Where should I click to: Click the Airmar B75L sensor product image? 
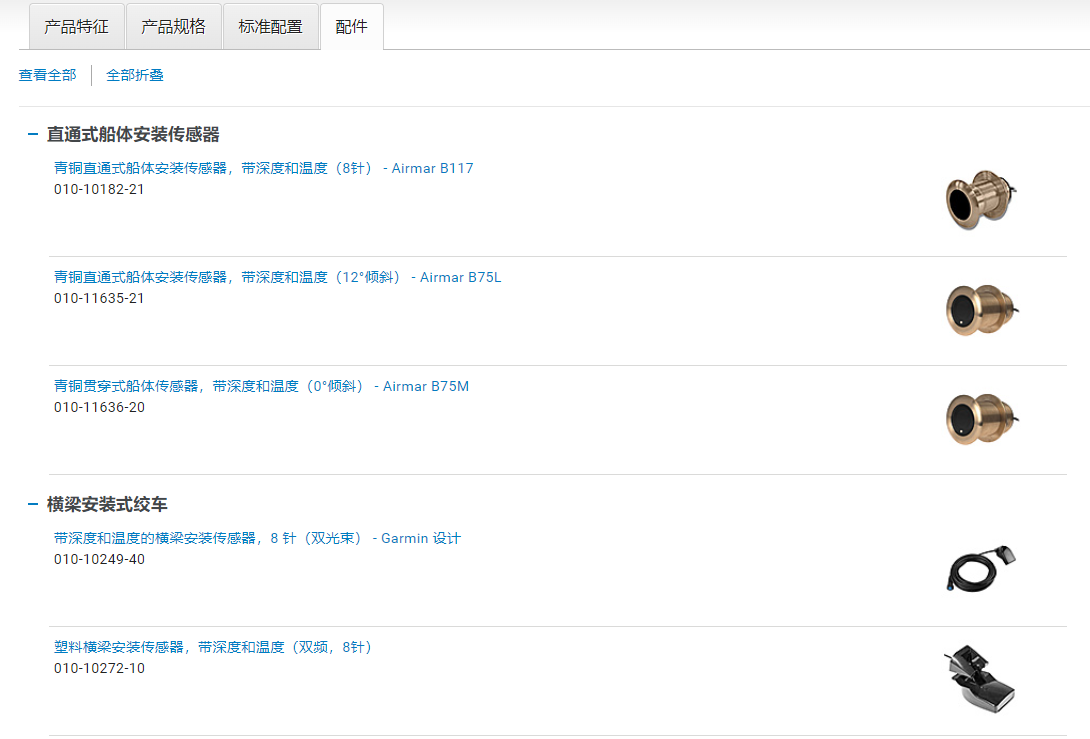pos(979,309)
